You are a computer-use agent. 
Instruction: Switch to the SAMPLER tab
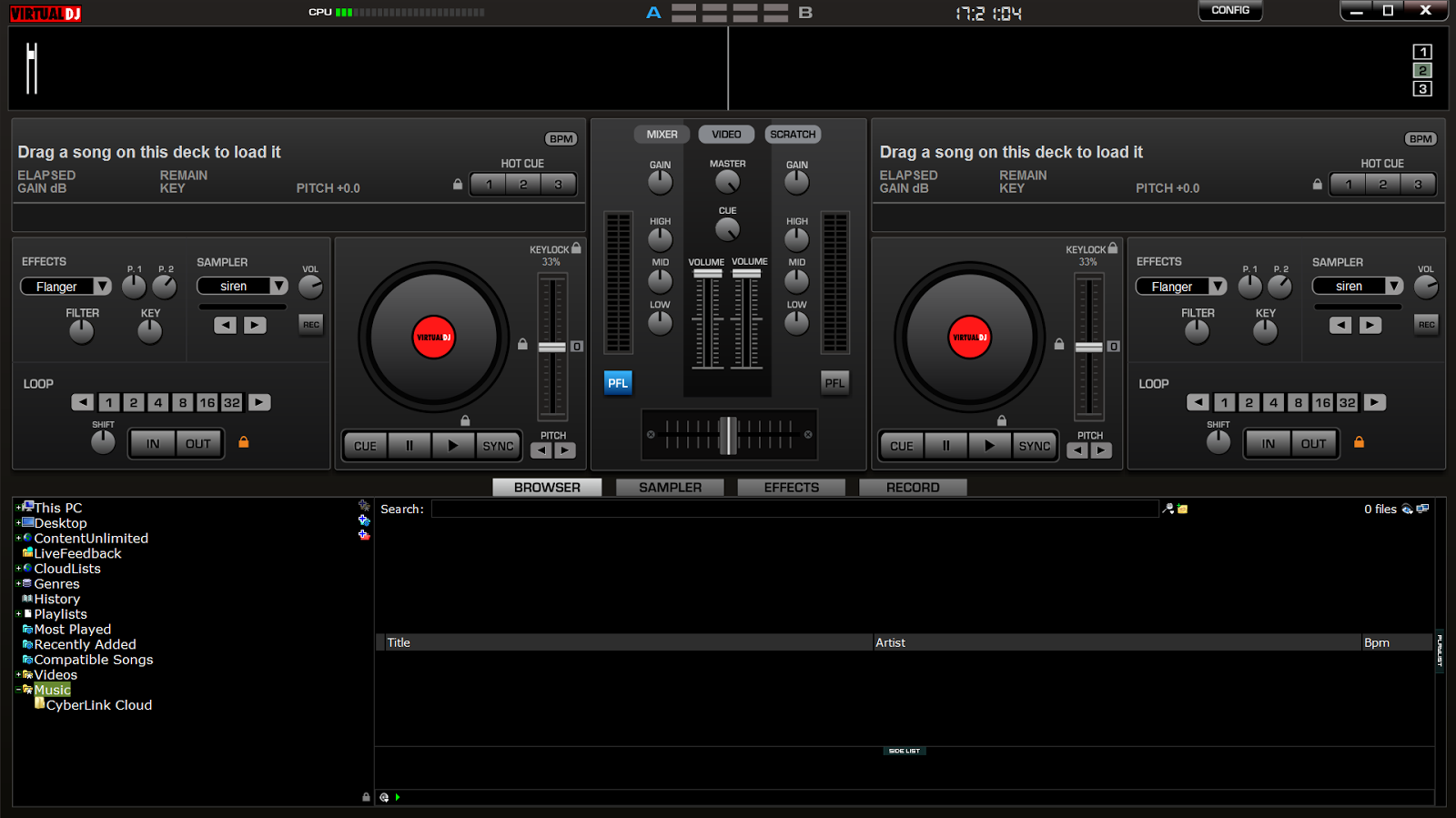point(670,488)
